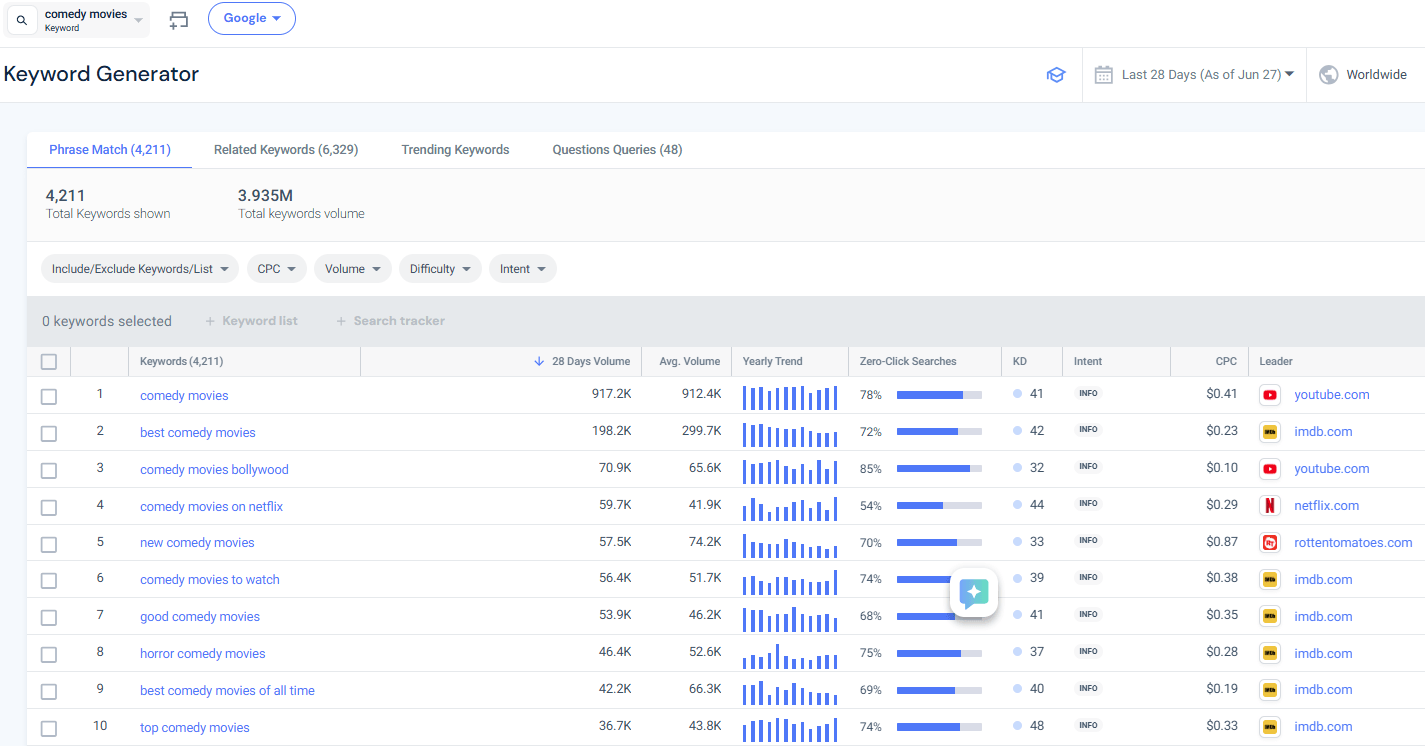This screenshot has width=1425, height=746.
Task: Open the Questions Queries tab
Action: click(617, 150)
